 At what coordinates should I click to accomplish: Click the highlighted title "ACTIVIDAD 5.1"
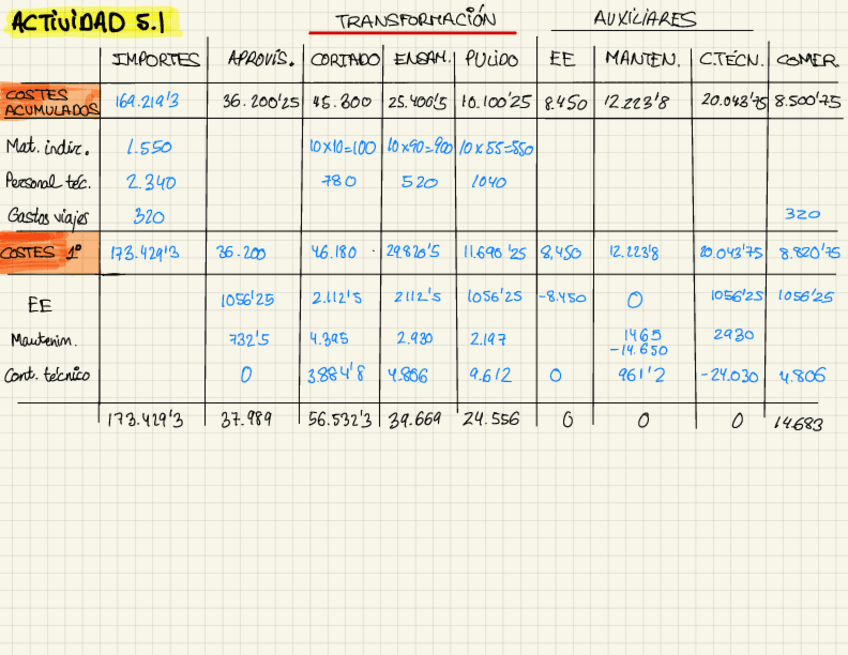(x=89, y=22)
